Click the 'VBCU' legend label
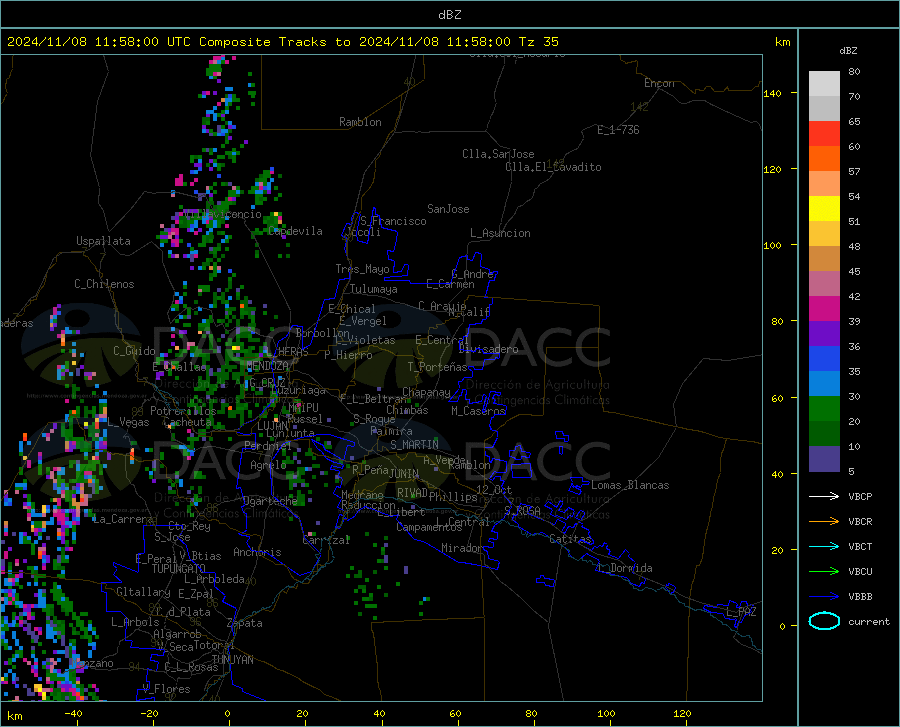Viewport: 900px width, 727px height. (860, 572)
